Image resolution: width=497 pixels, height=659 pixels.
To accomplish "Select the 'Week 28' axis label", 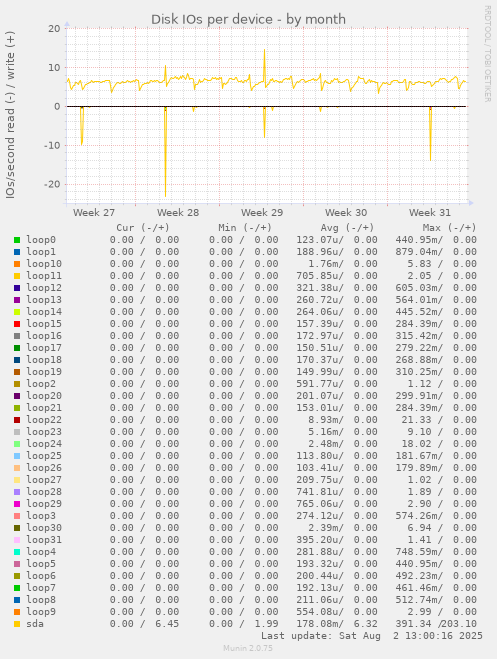I will pyautogui.click(x=178, y=212).
